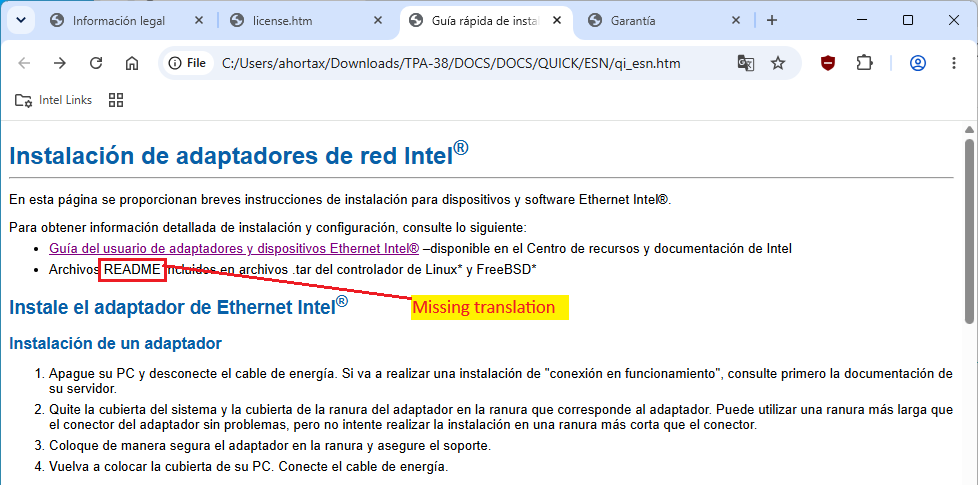Viewport: 979px width, 485px height.
Task: Open the apps grid shortcut icon
Action: click(x=116, y=100)
